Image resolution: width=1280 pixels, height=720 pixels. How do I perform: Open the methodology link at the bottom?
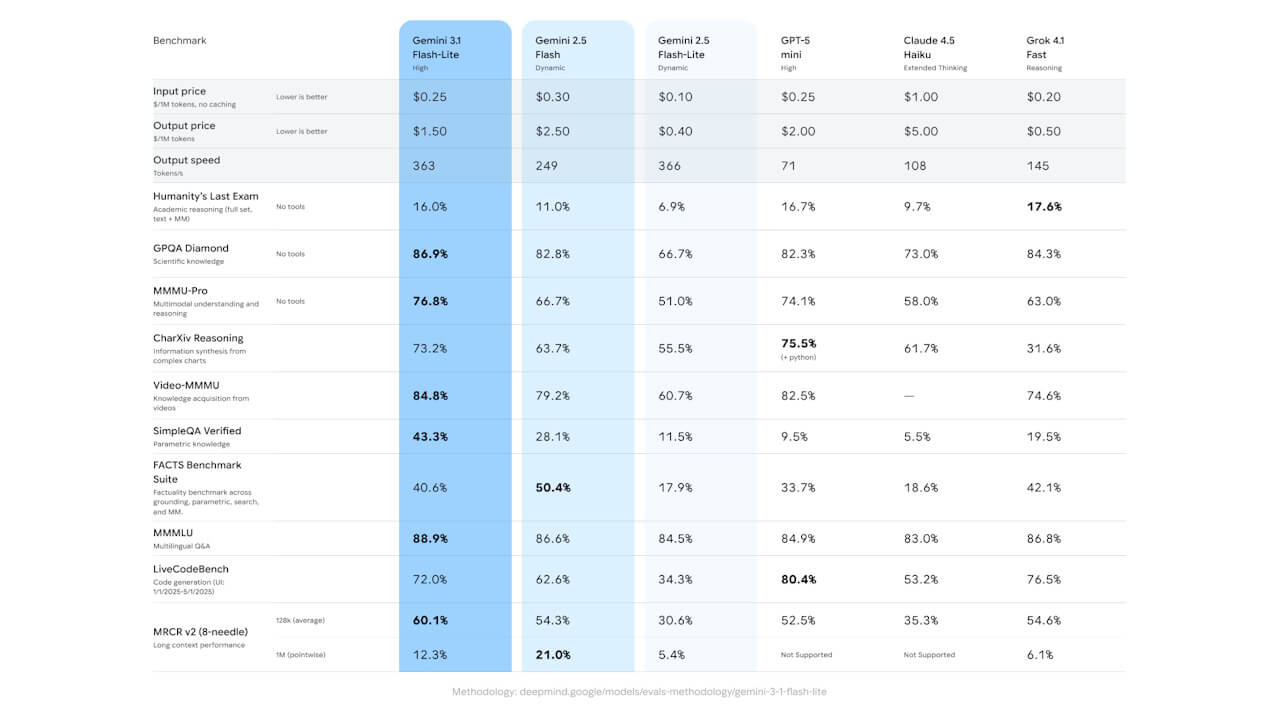pos(639,692)
